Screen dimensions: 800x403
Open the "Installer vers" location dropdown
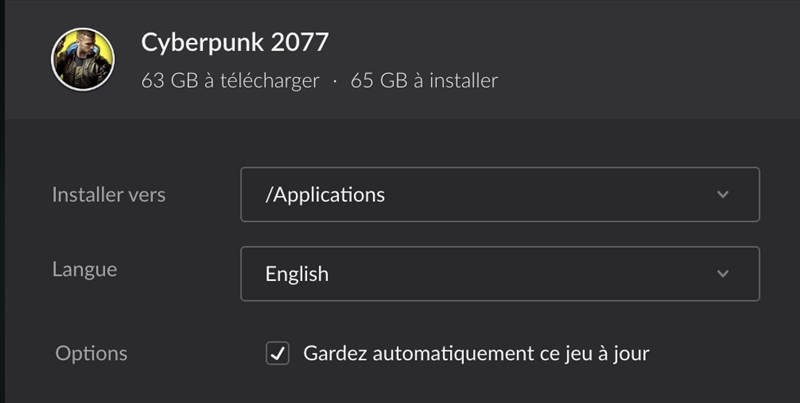(x=500, y=194)
